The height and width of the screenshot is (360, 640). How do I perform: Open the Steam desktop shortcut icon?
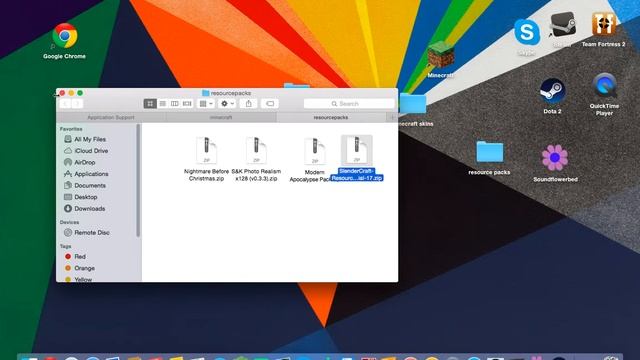click(x=562, y=25)
